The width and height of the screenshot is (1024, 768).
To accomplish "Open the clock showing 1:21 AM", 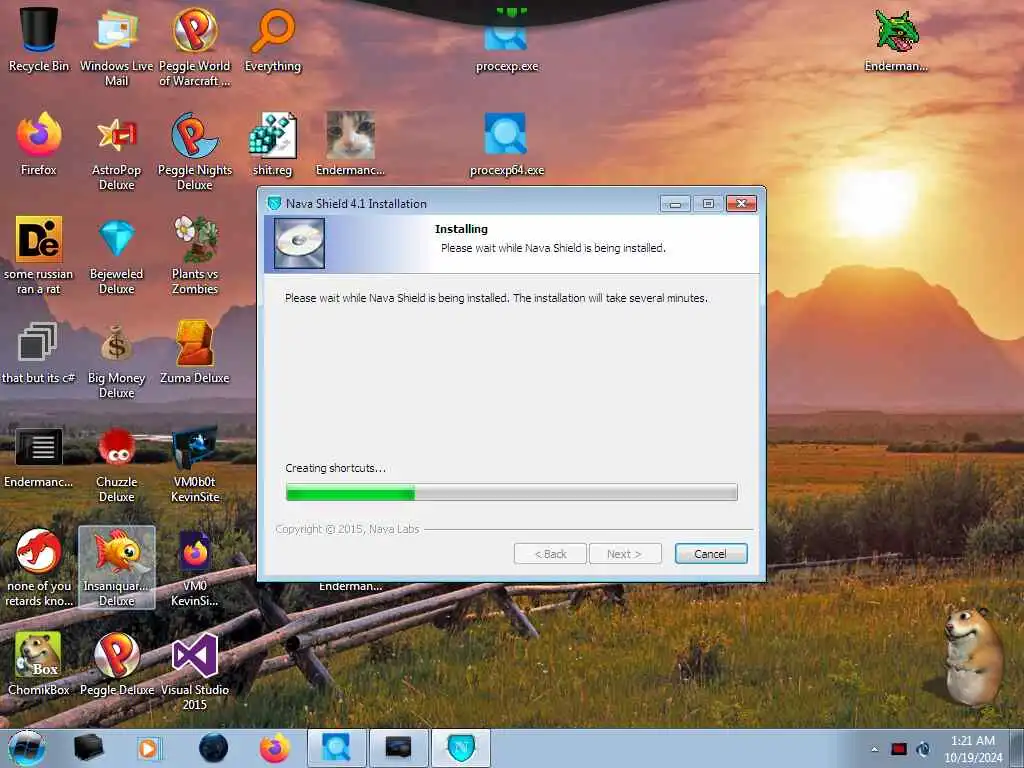I will [x=973, y=749].
